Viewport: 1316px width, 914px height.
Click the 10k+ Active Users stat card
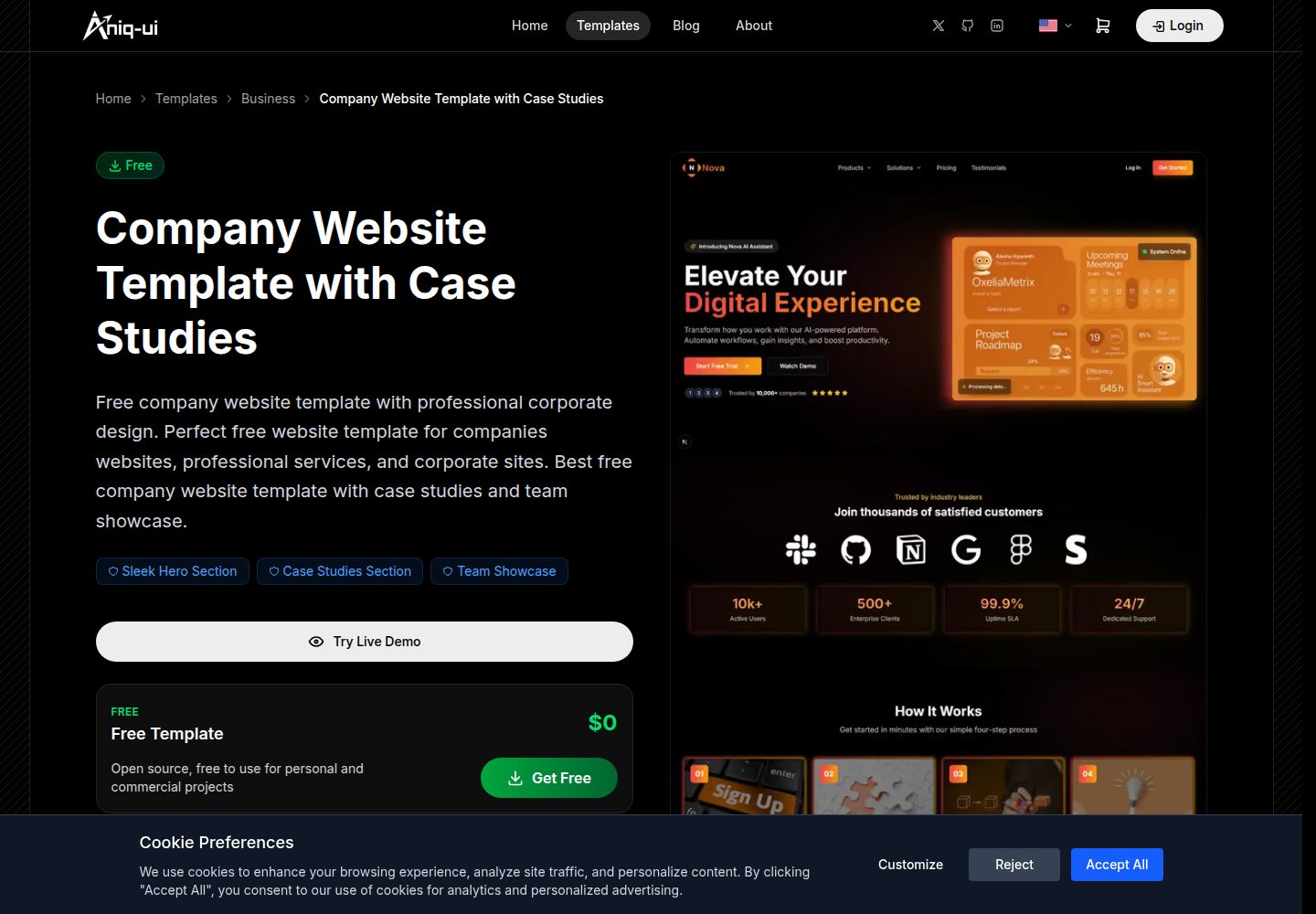point(748,610)
